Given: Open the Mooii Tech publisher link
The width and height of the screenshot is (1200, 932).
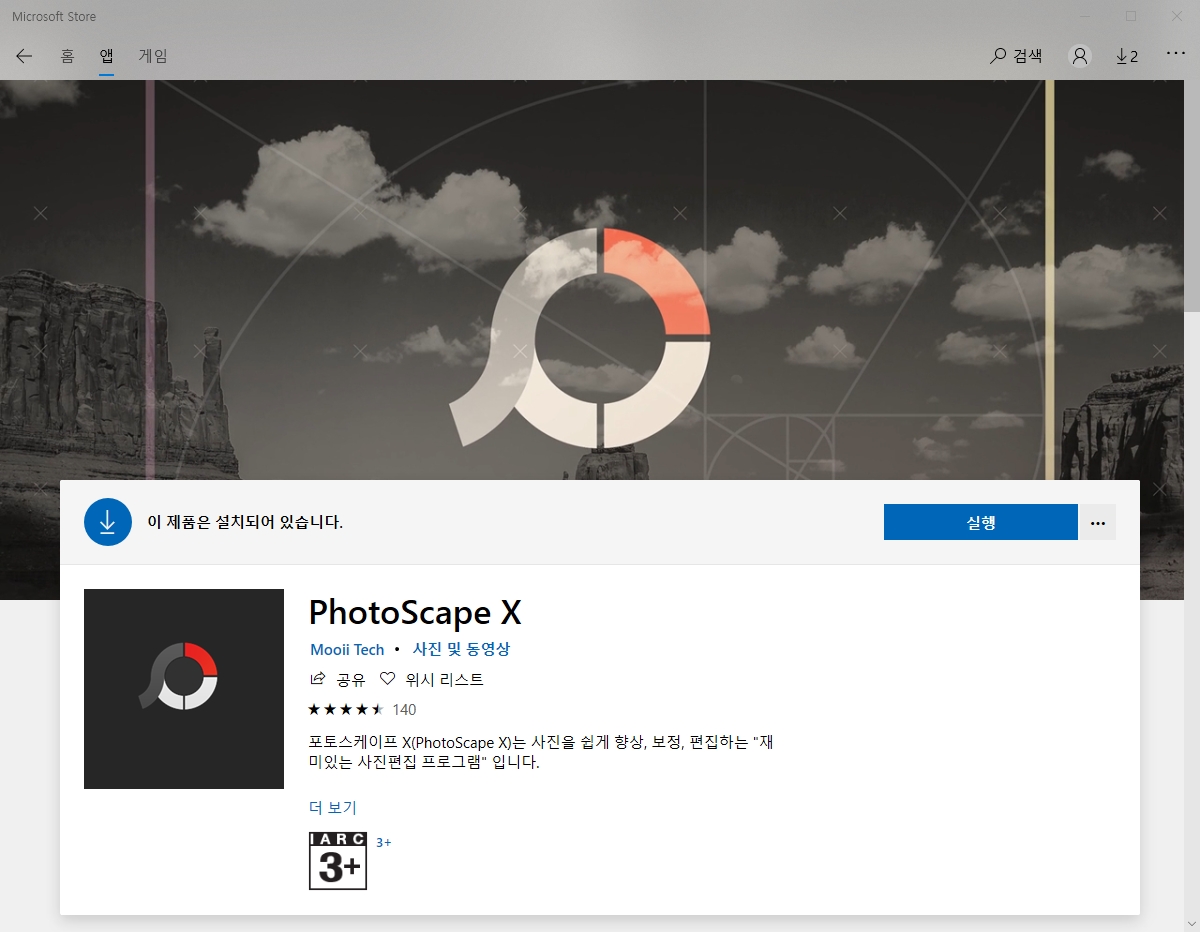Looking at the screenshot, I should coord(347,650).
